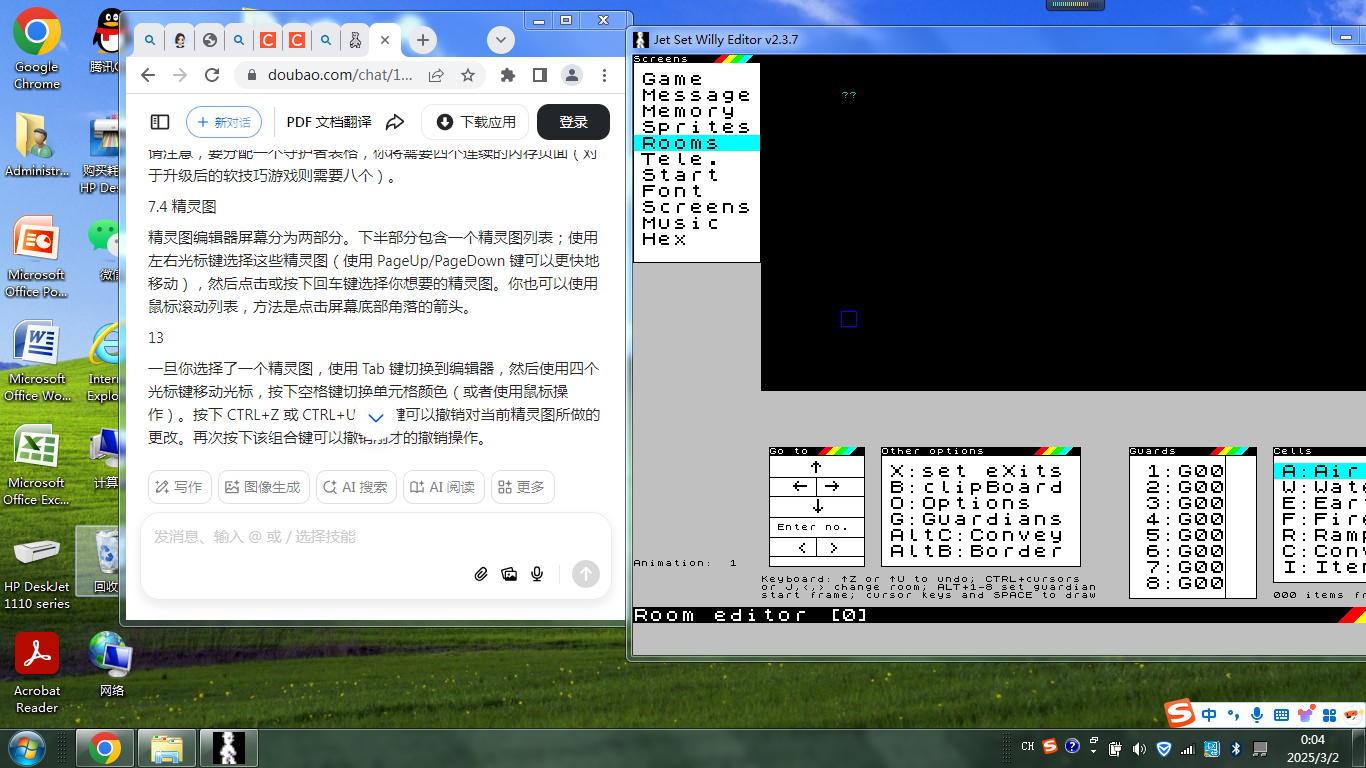Click 图像生成 image generation button
1366x768 pixels.
[263, 487]
